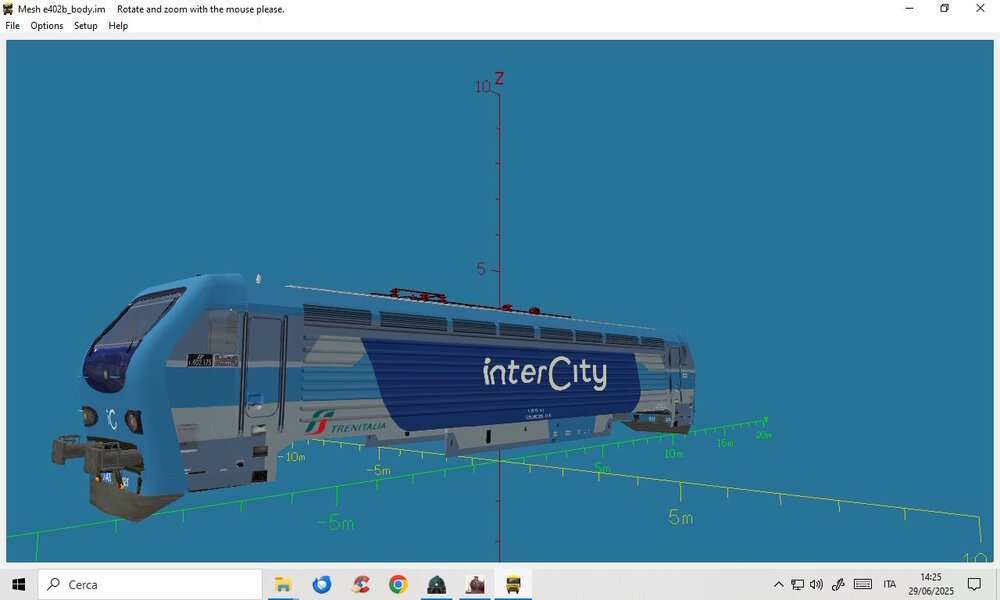Switch to the steam locomotive taskbar app
Viewport: 1000px width, 600px height.
475,584
